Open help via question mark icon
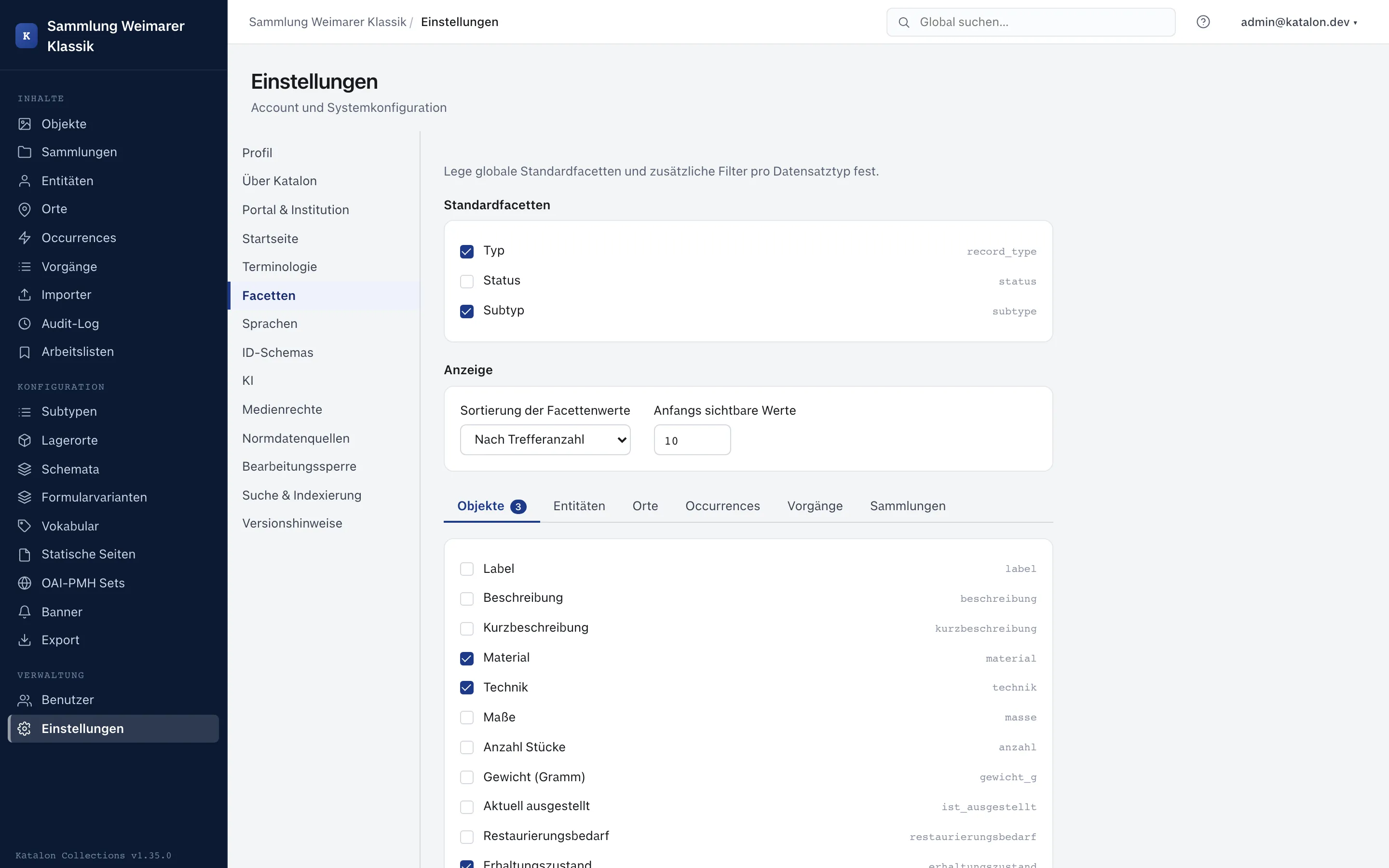Viewport: 1389px width, 868px height. tap(1203, 22)
